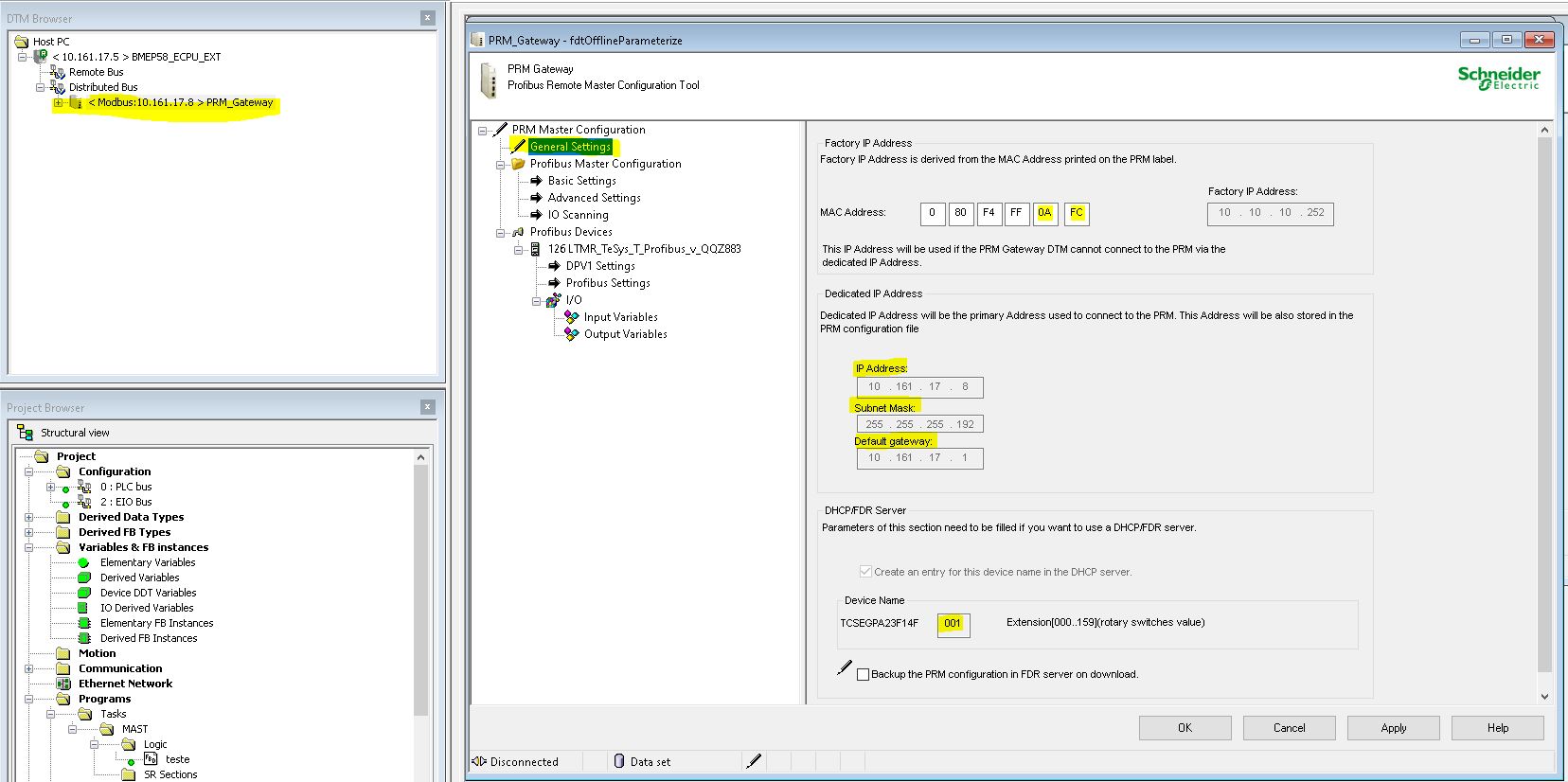Click the I/O node icon

(x=554, y=300)
